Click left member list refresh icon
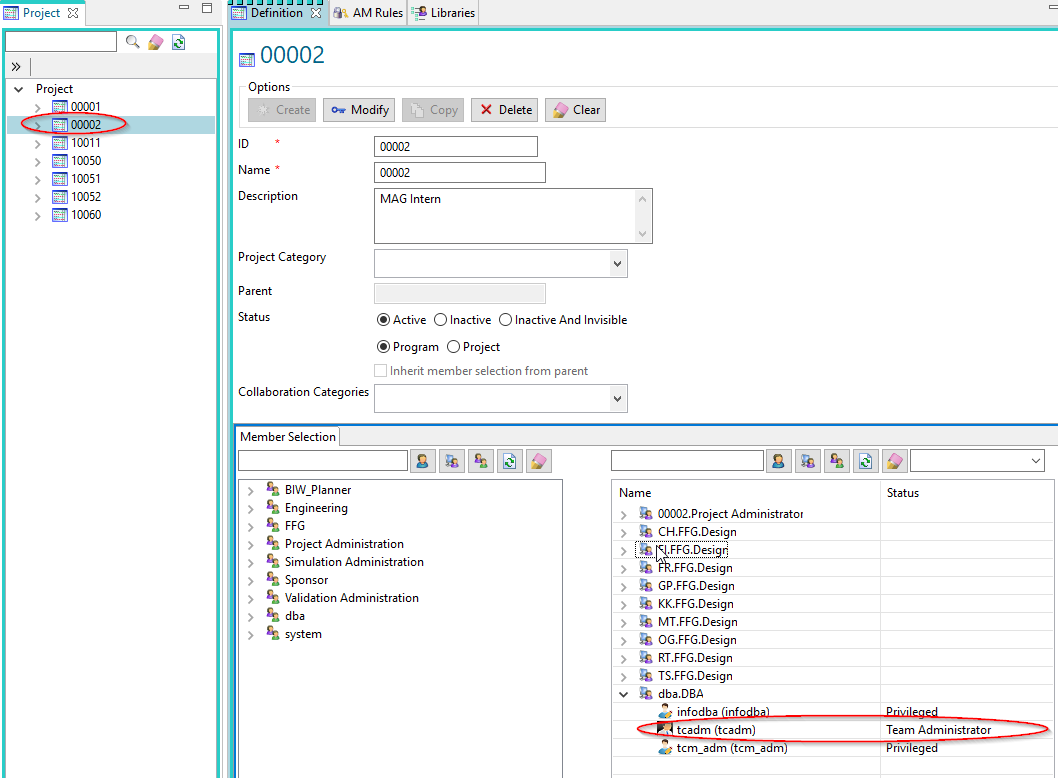This screenshot has height=778, width=1058. coord(510,461)
